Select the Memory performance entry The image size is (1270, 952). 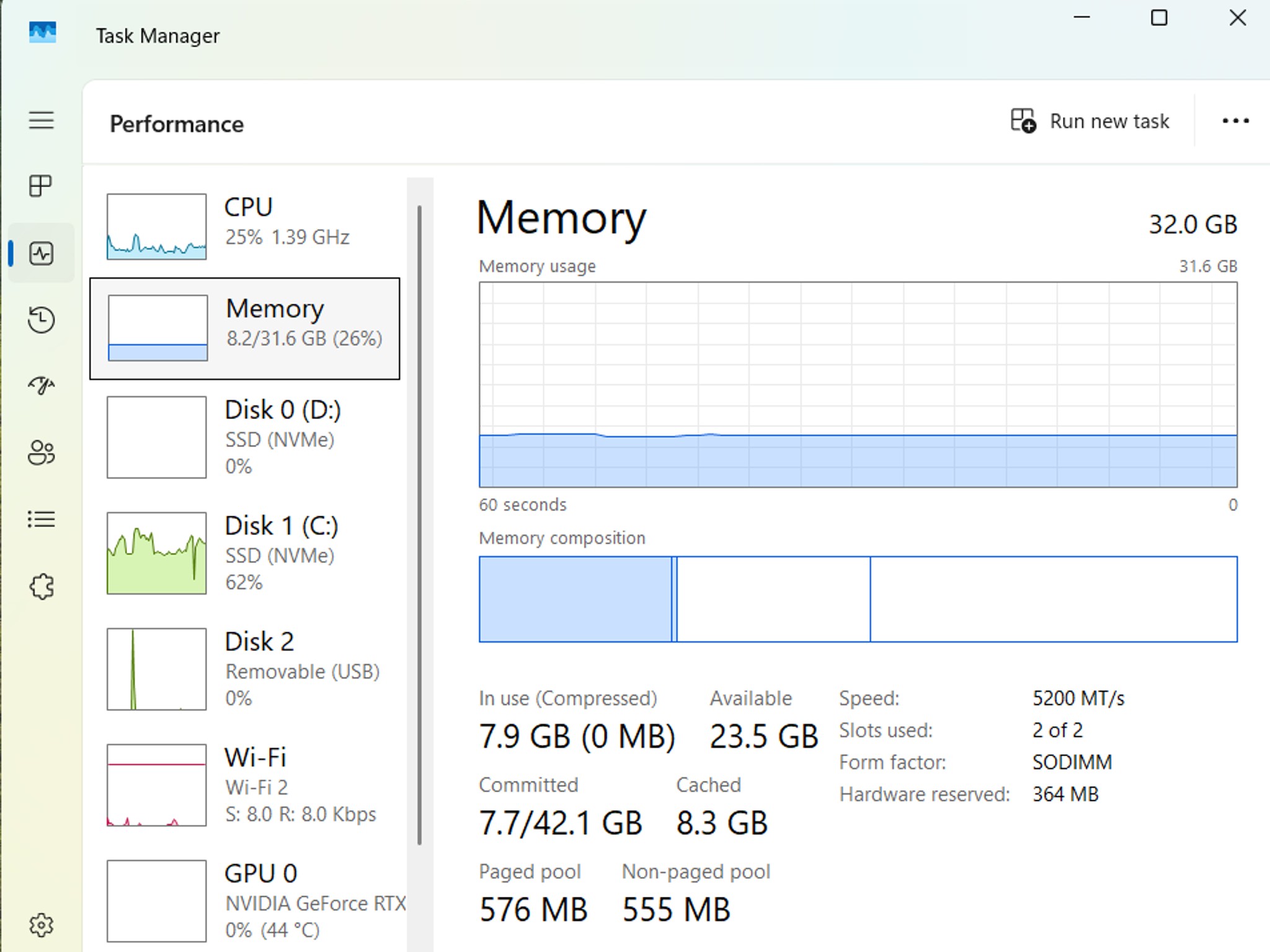[x=245, y=328]
